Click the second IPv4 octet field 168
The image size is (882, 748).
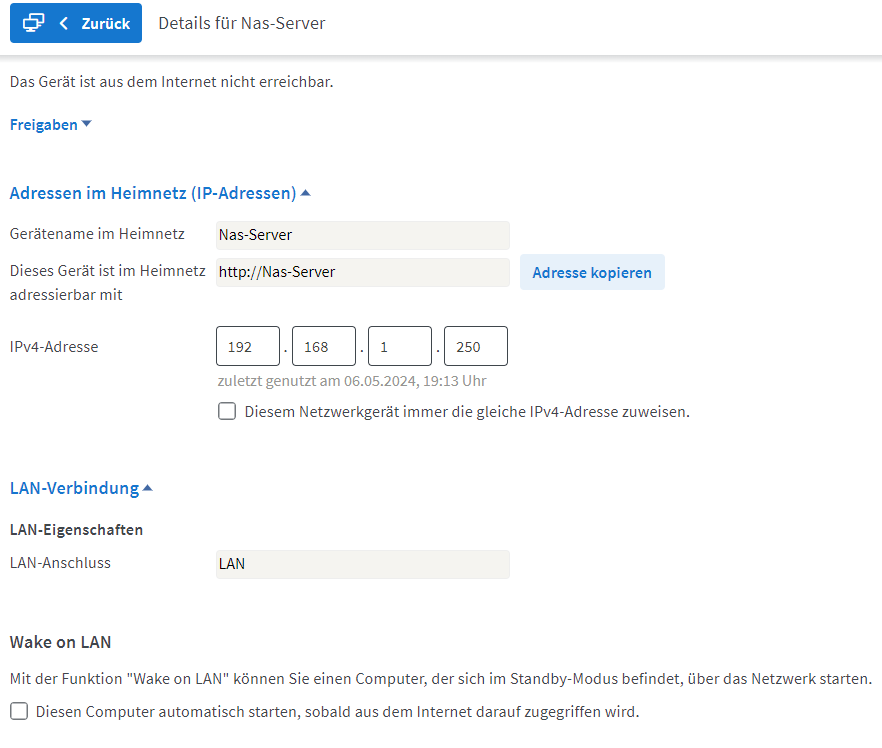[324, 346]
